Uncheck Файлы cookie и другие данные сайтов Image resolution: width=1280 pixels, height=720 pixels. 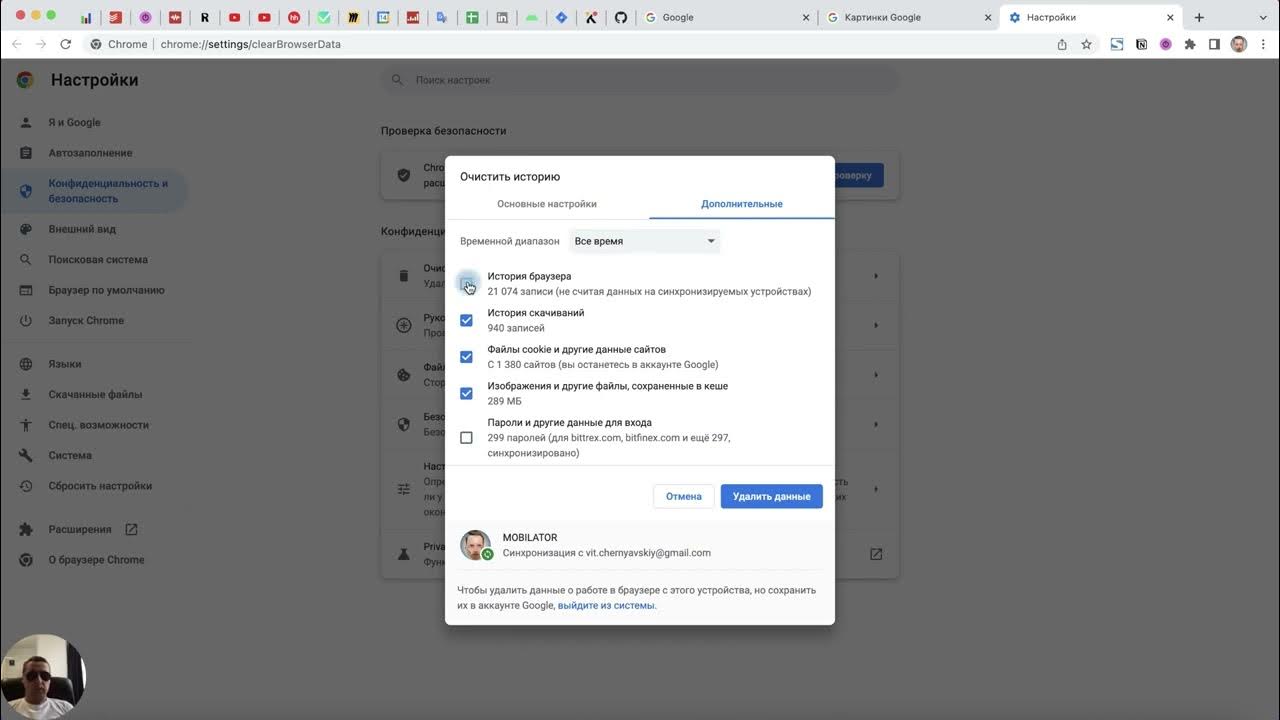click(x=466, y=357)
